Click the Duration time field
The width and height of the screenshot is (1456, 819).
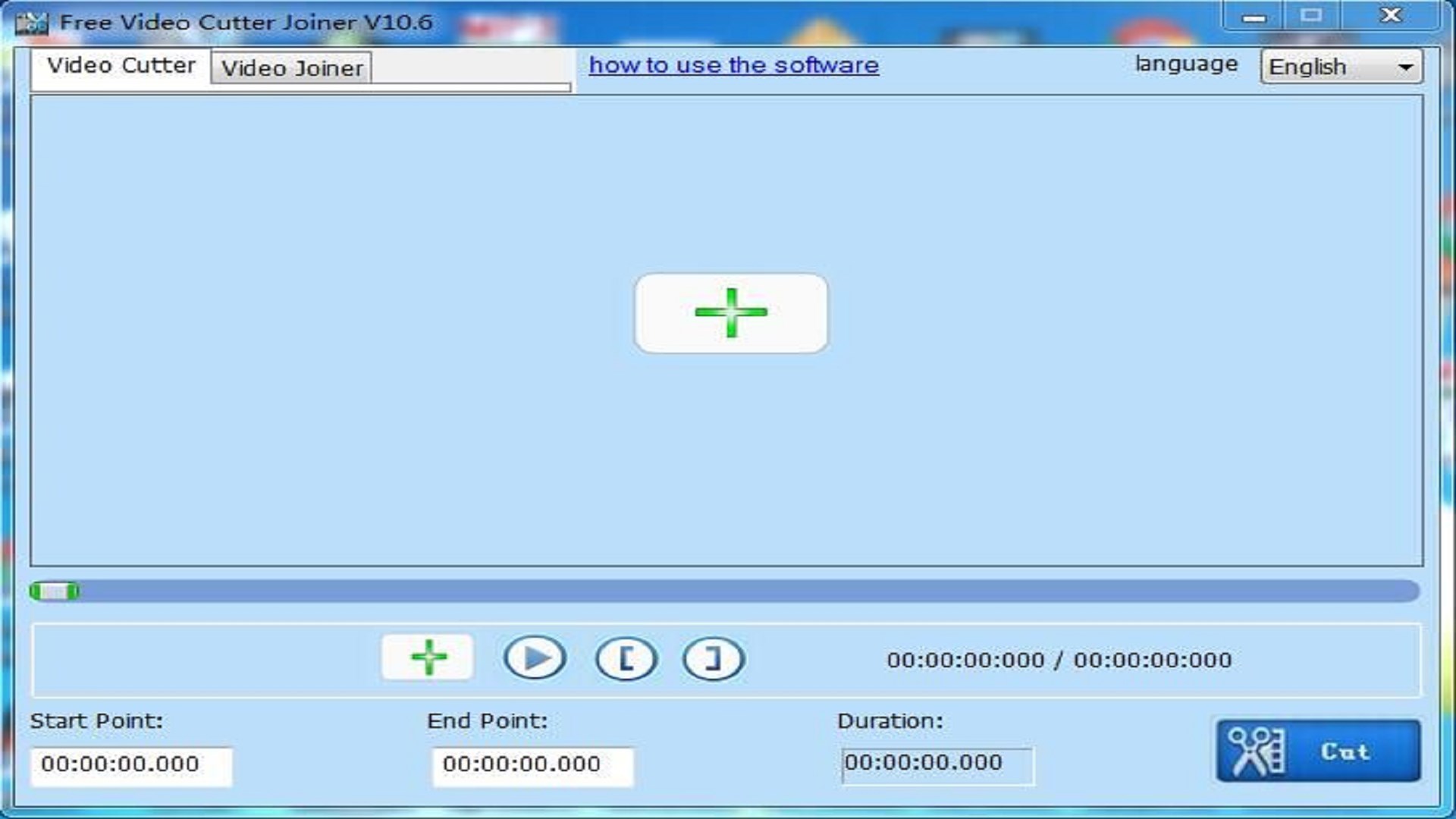click(937, 764)
